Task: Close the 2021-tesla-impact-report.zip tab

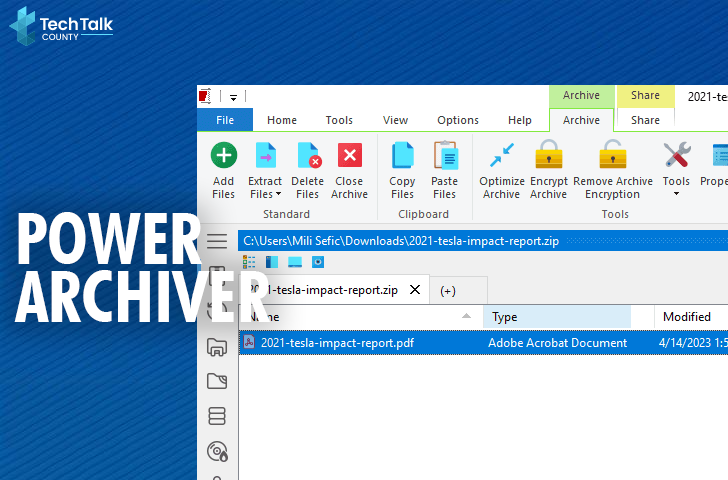Action: pos(415,290)
